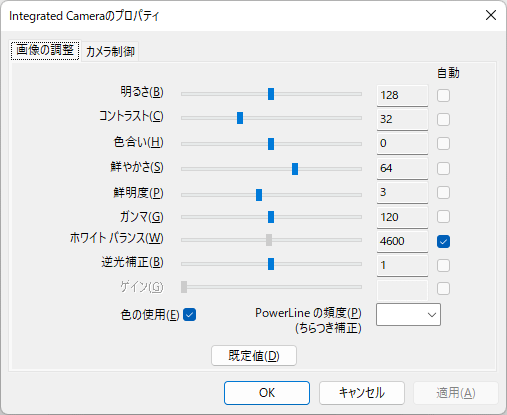Image resolution: width=507 pixels, height=415 pixels.
Task: Click the 明るさ slider thumb
Action: pos(271,94)
